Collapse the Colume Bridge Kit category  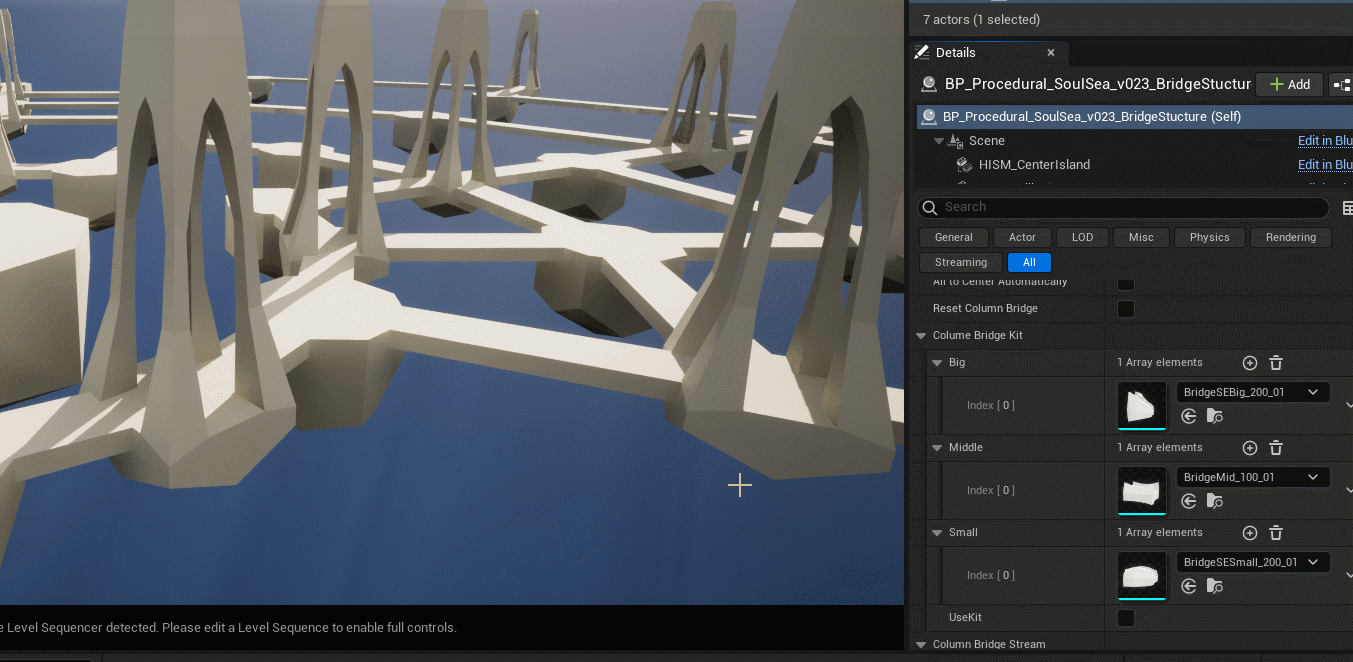pos(922,336)
